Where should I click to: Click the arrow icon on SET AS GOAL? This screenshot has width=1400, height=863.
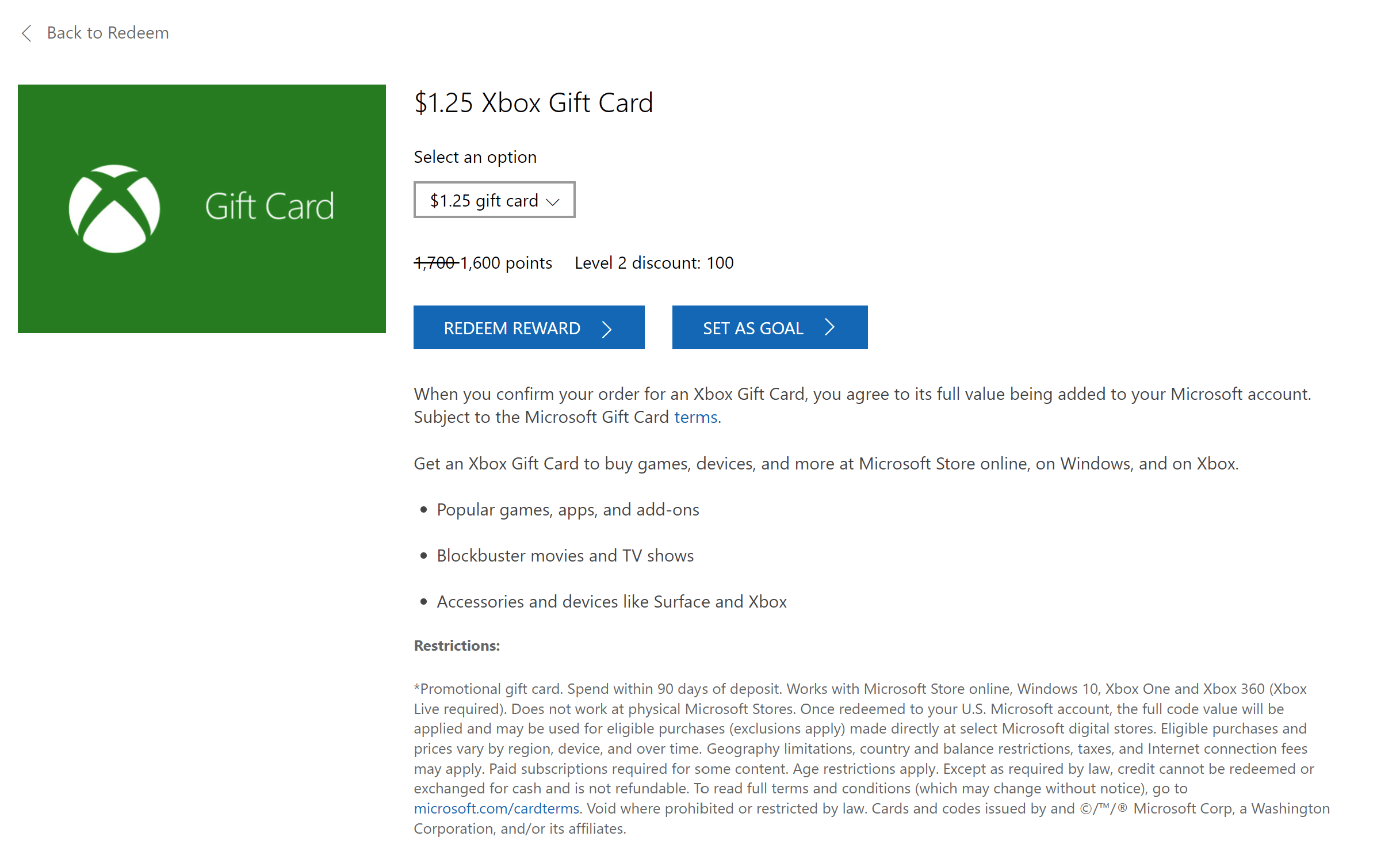point(829,327)
